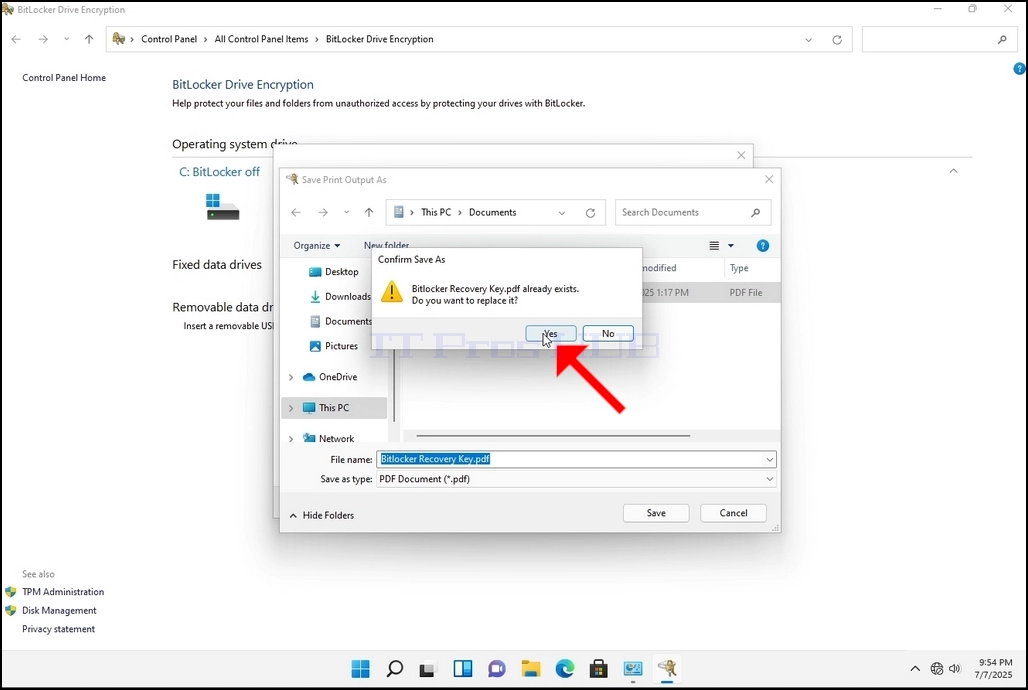
Task: Open the Organize menu
Action: pos(317,245)
